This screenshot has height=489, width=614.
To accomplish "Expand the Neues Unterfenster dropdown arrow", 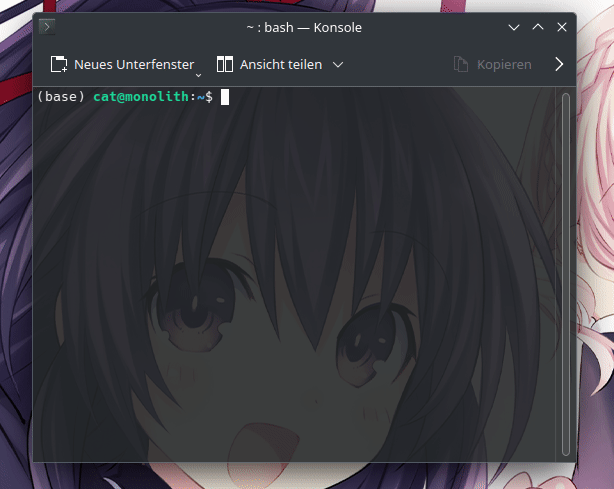I will point(198,74).
